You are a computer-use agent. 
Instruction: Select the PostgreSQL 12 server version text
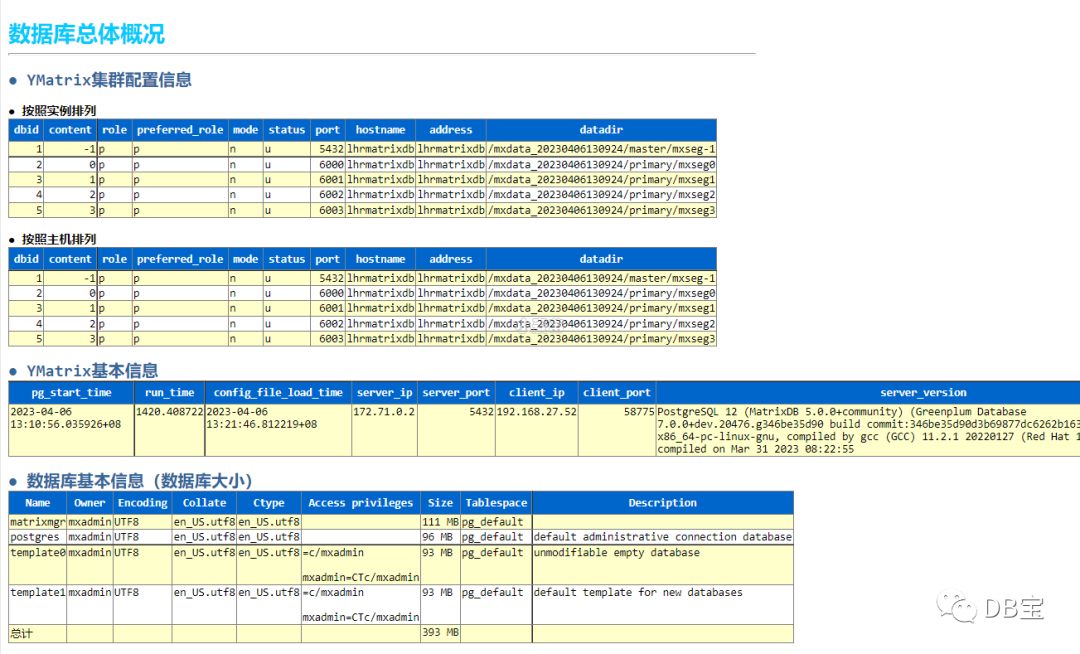(868, 430)
